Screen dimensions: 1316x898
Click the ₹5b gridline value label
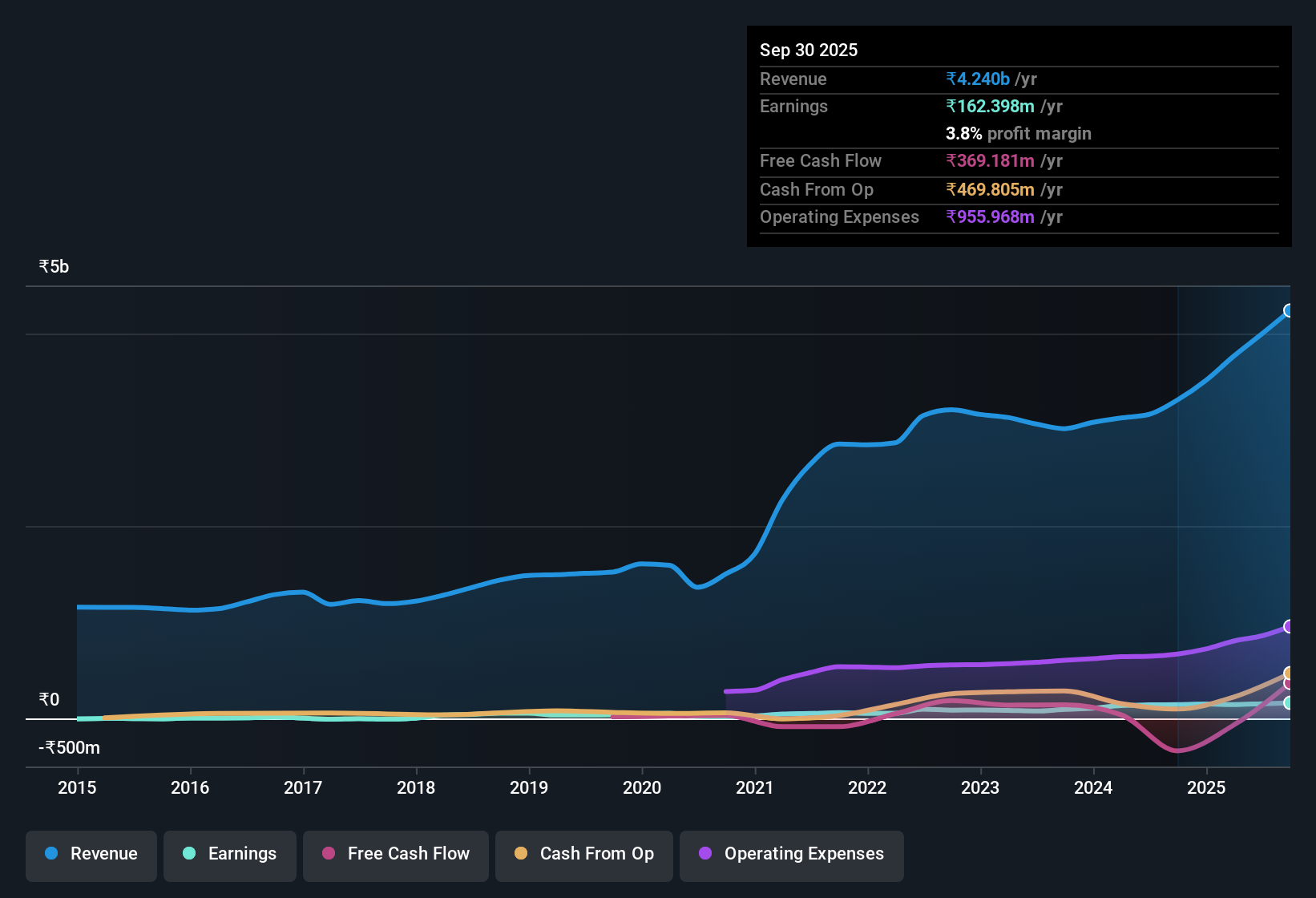(53, 265)
